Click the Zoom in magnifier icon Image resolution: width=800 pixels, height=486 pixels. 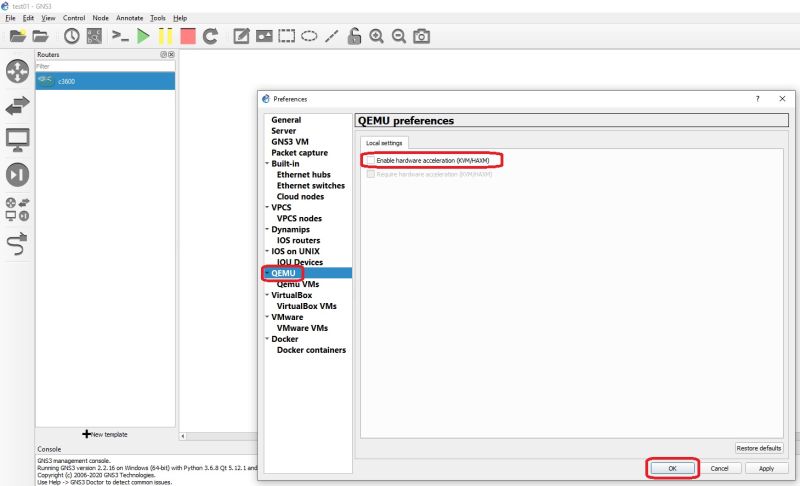point(377,36)
